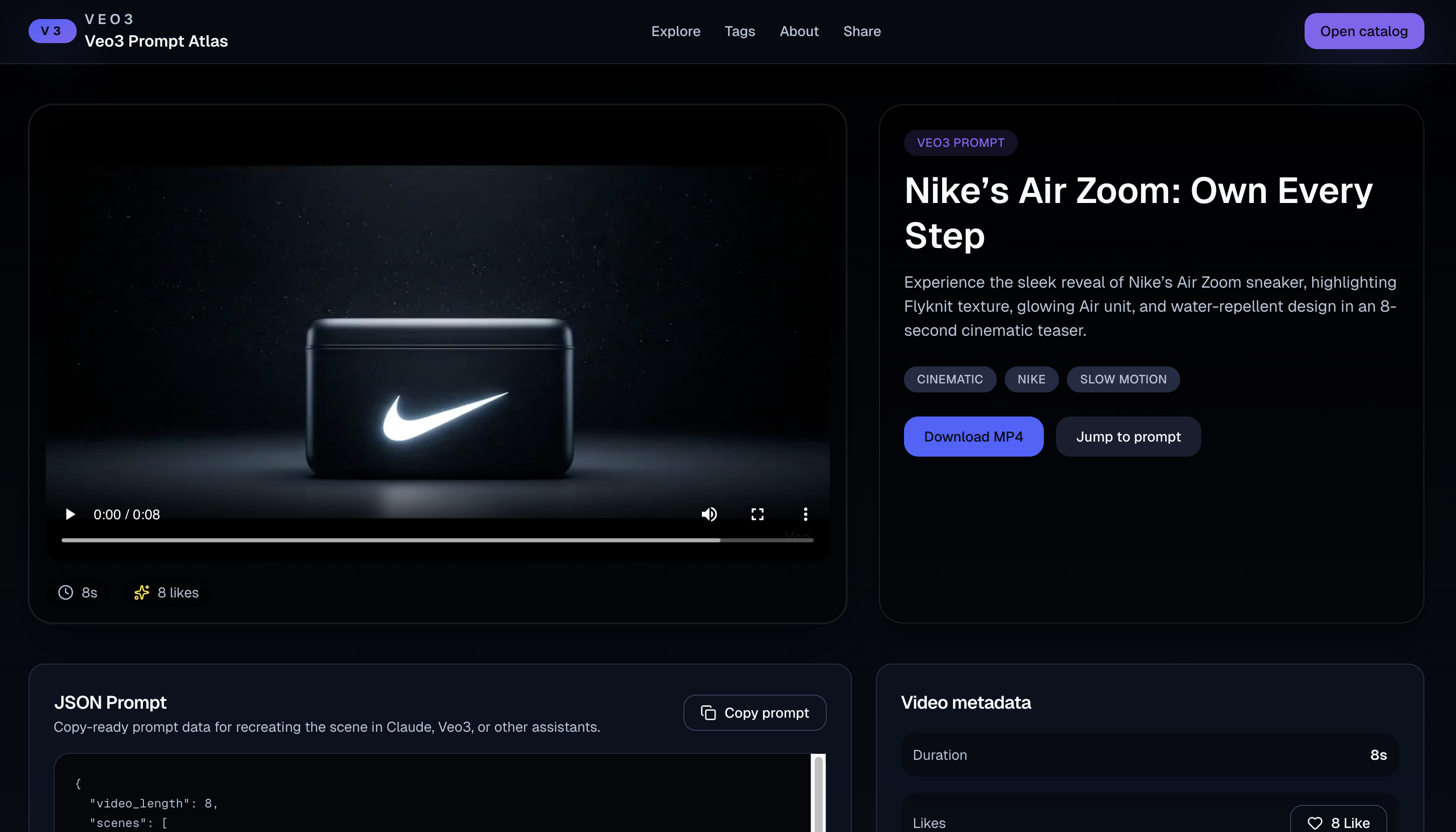Mute the video volume icon
This screenshot has height=832, width=1456.
[x=709, y=514]
